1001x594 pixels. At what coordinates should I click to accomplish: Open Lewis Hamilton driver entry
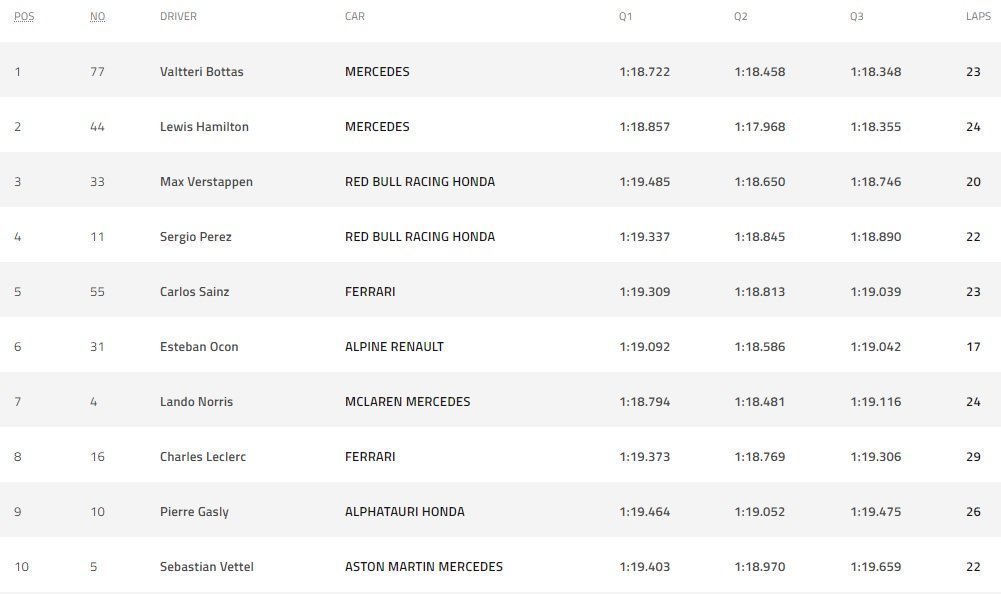(x=204, y=126)
